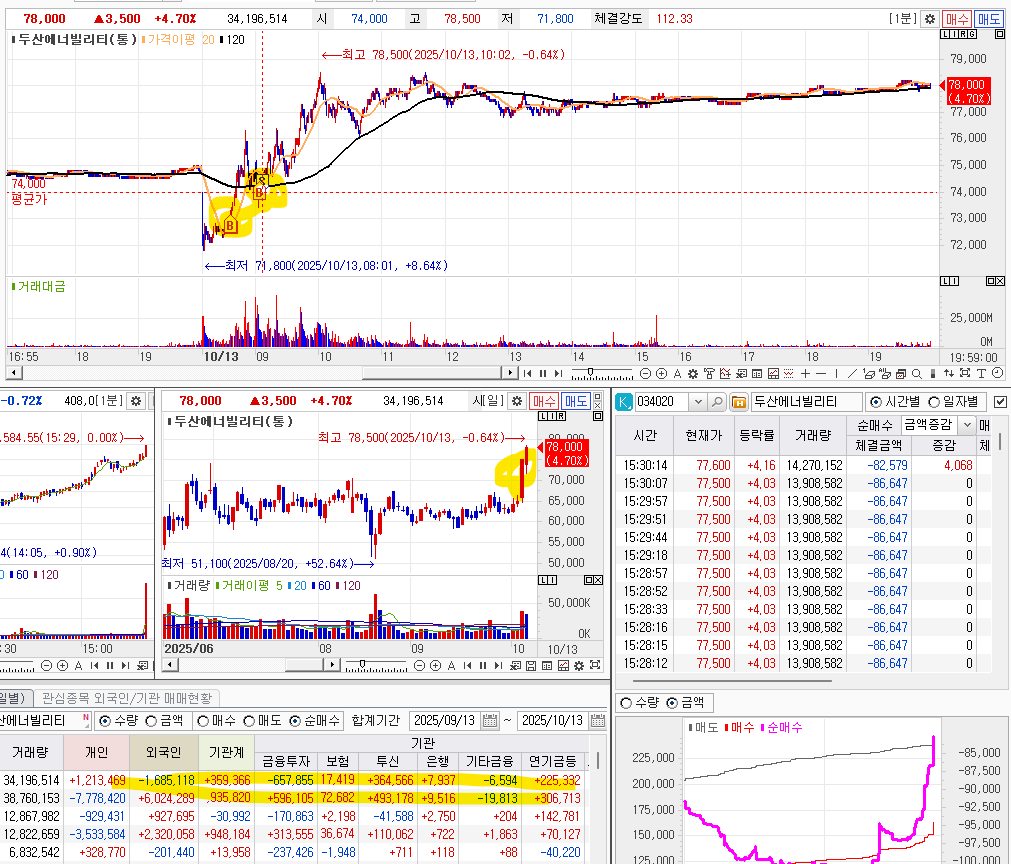The height and width of the screenshot is (864, 1011).
Task: Click single eraser tool icon in main toolbar
Action: [869, 373]
